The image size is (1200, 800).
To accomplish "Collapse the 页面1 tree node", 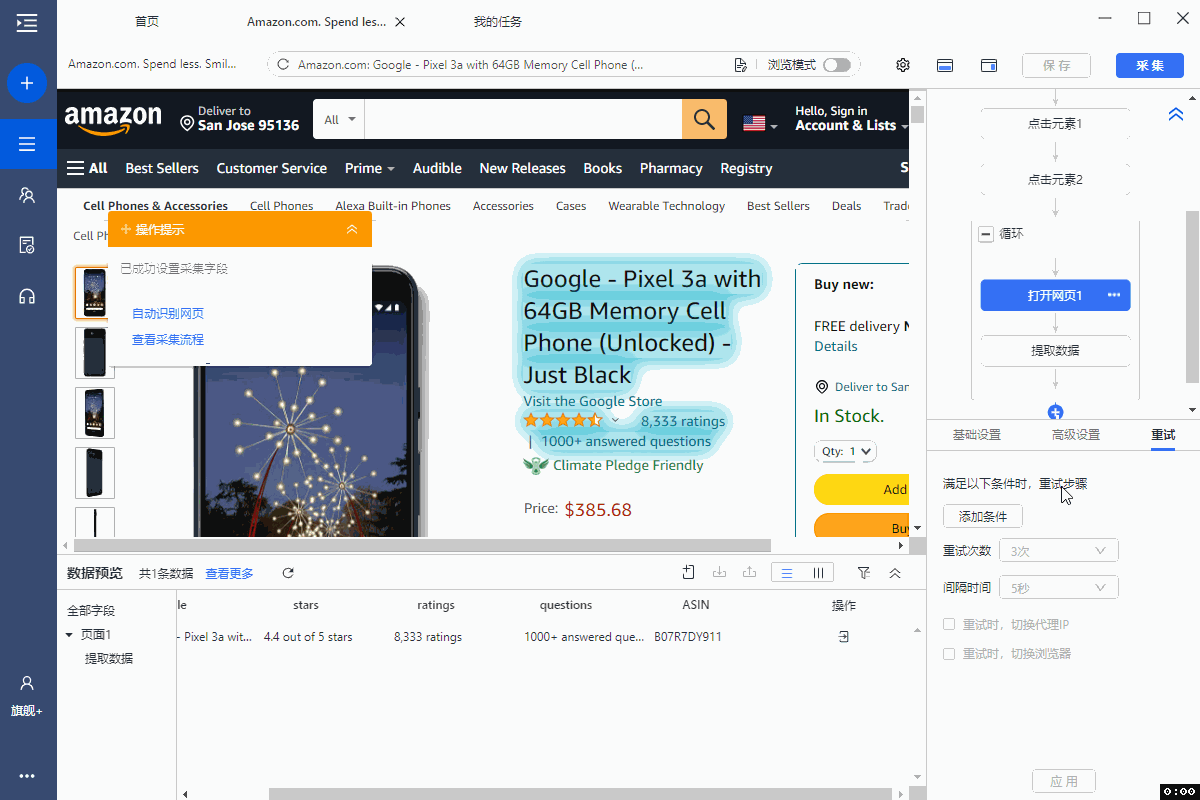I will (x=69, y=635).
